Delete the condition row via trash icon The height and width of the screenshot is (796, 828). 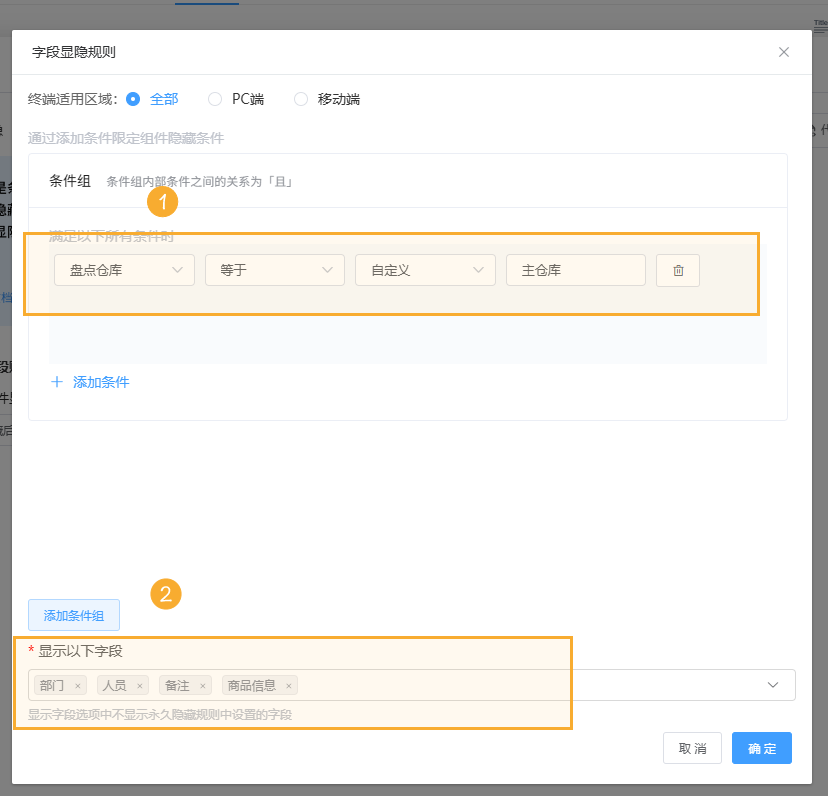(x=678, y=270)
